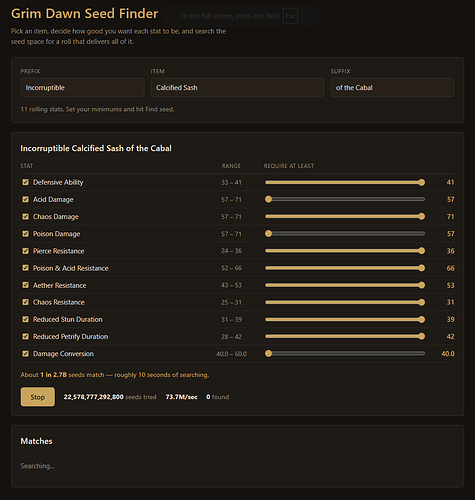Toggle the Chaos Resistance checkbox

[x=25, y=302]
